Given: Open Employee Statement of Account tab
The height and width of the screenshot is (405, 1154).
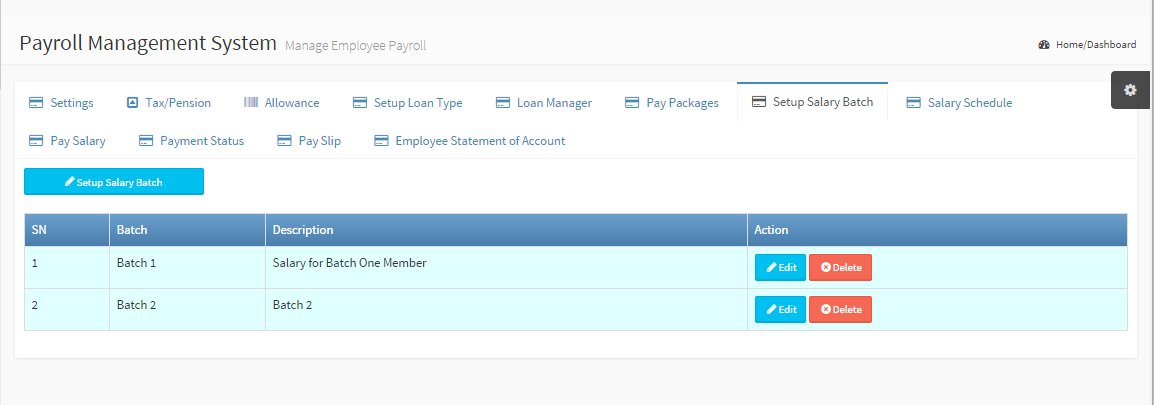Looking at the screenshot, I should coord(480,141).
